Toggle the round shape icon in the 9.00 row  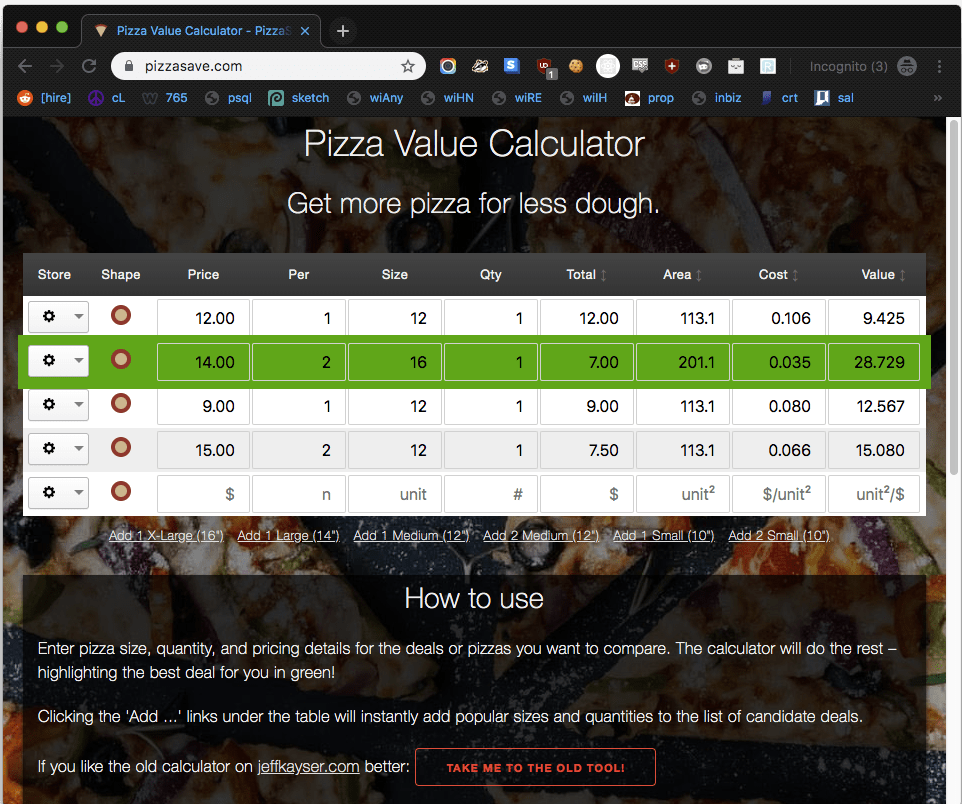[121, 404]
